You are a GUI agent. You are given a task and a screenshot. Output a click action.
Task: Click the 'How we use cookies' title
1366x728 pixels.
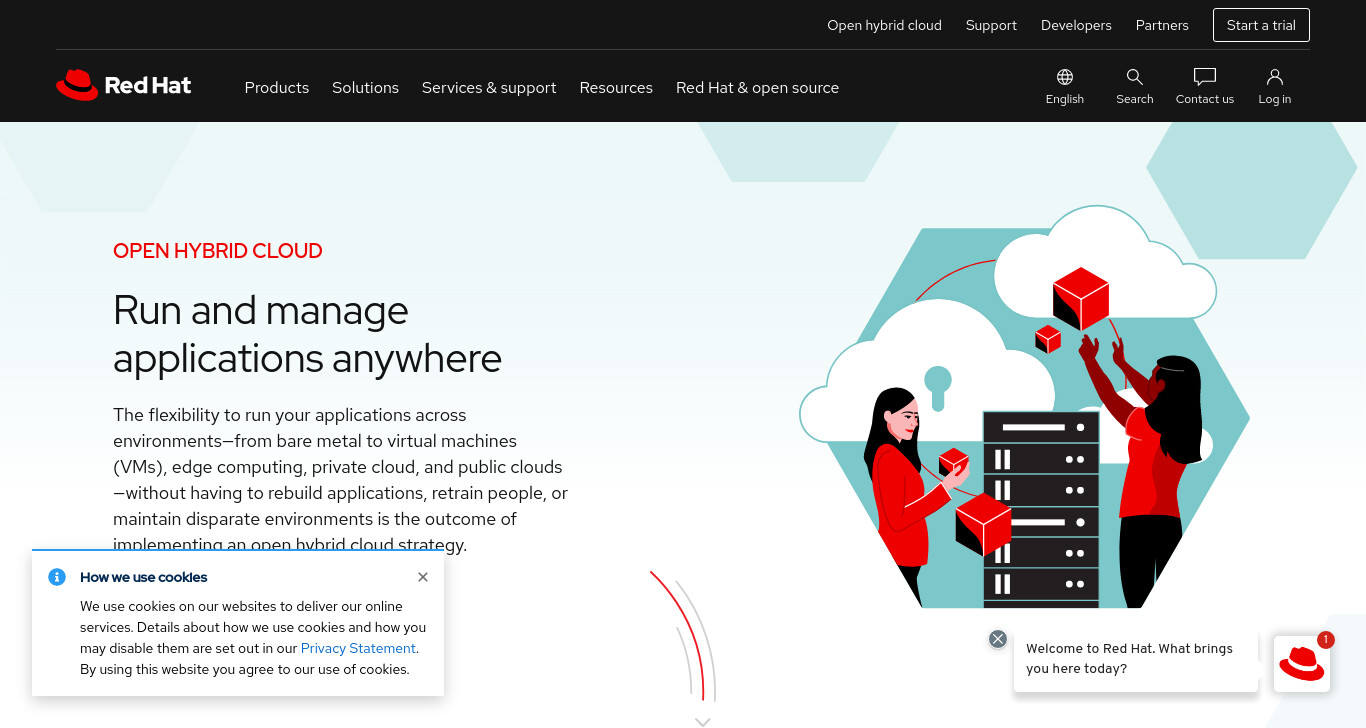tap(144, 577)
